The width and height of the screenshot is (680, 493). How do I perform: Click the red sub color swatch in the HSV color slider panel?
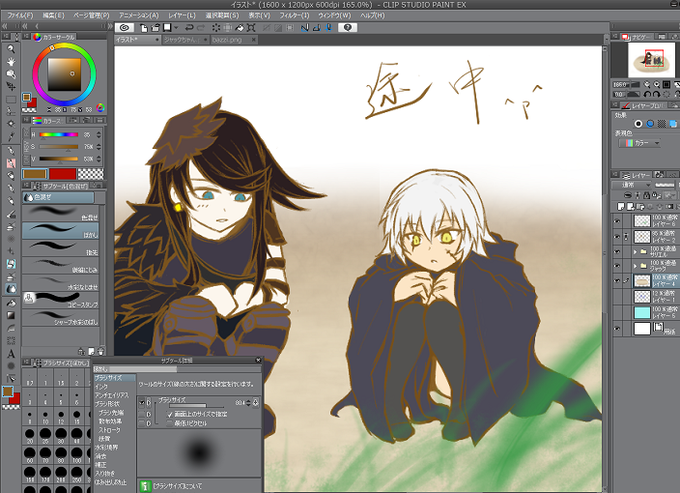[x=63, y=174]
